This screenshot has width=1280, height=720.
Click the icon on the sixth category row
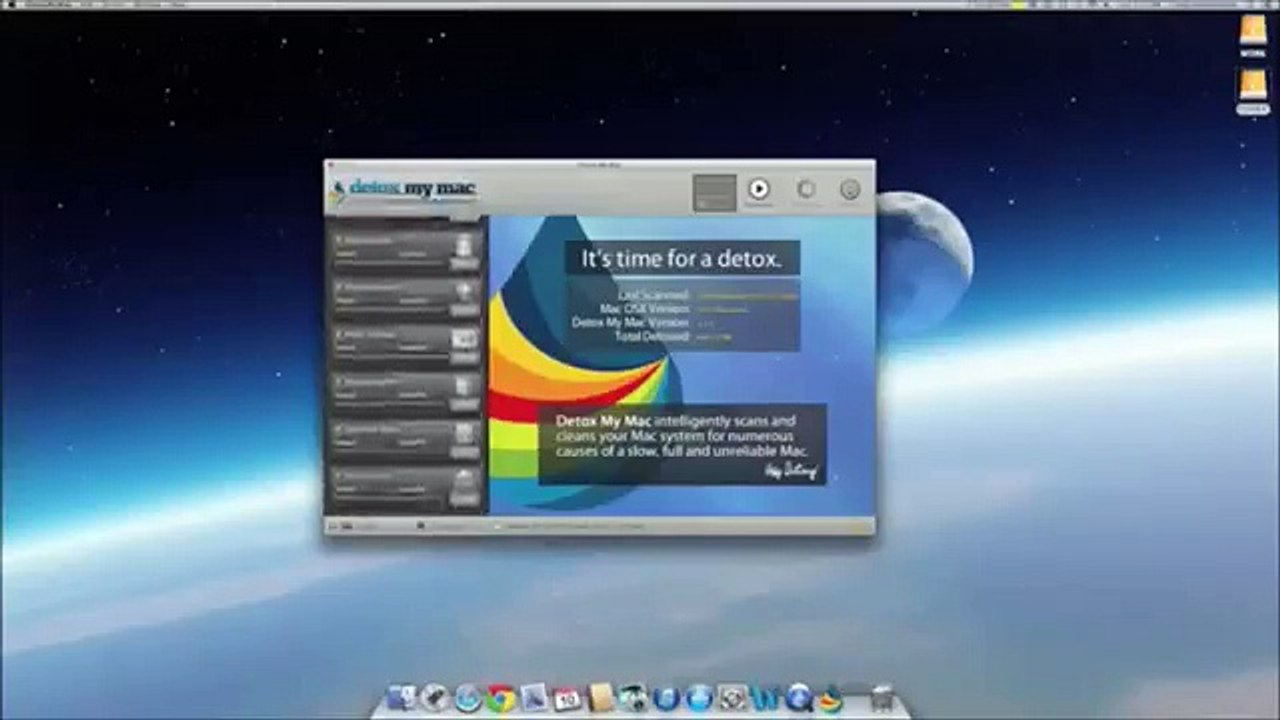(x=464, y=479)
